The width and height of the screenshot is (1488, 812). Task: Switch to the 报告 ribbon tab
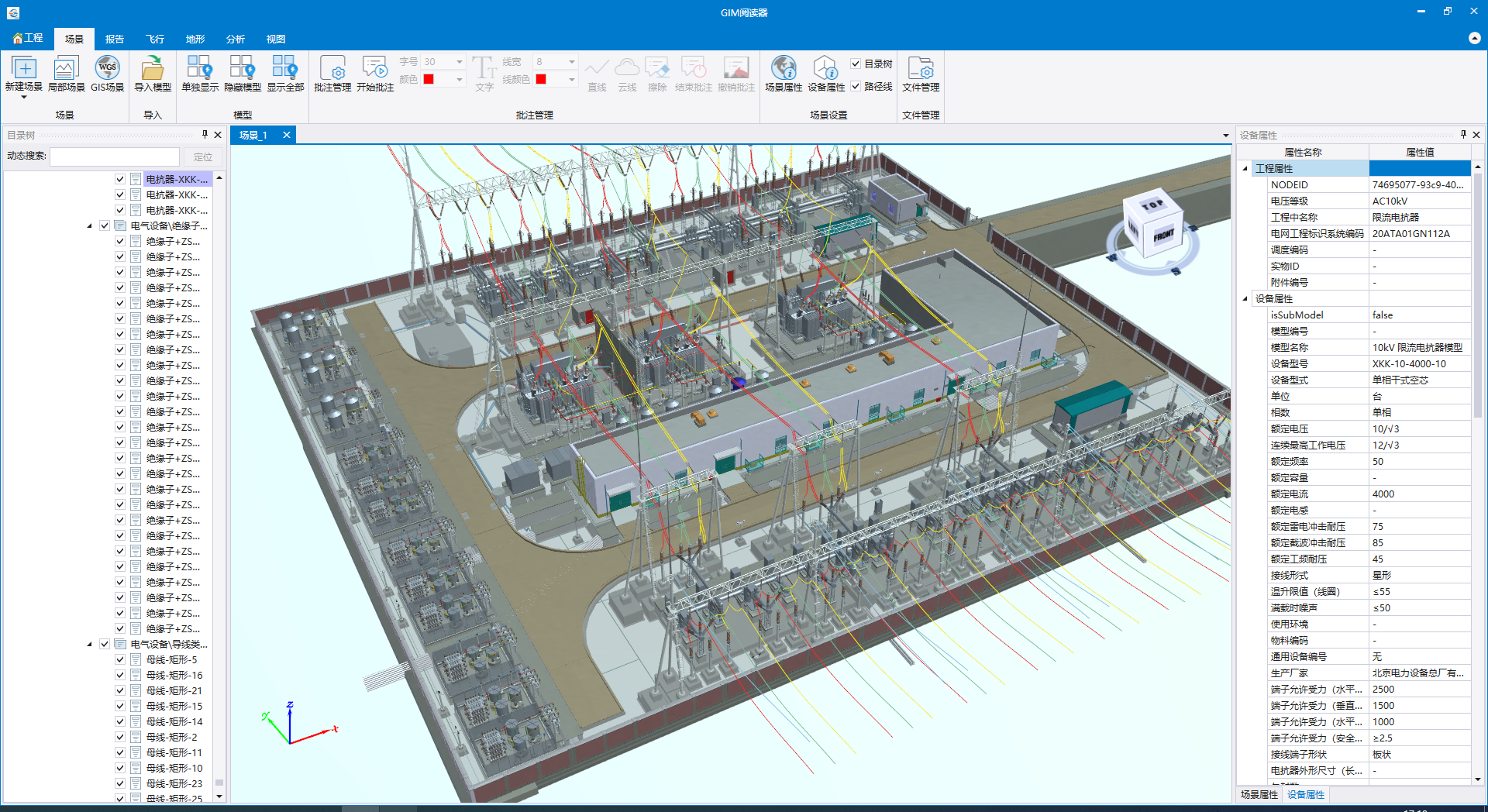click(115, 39)
